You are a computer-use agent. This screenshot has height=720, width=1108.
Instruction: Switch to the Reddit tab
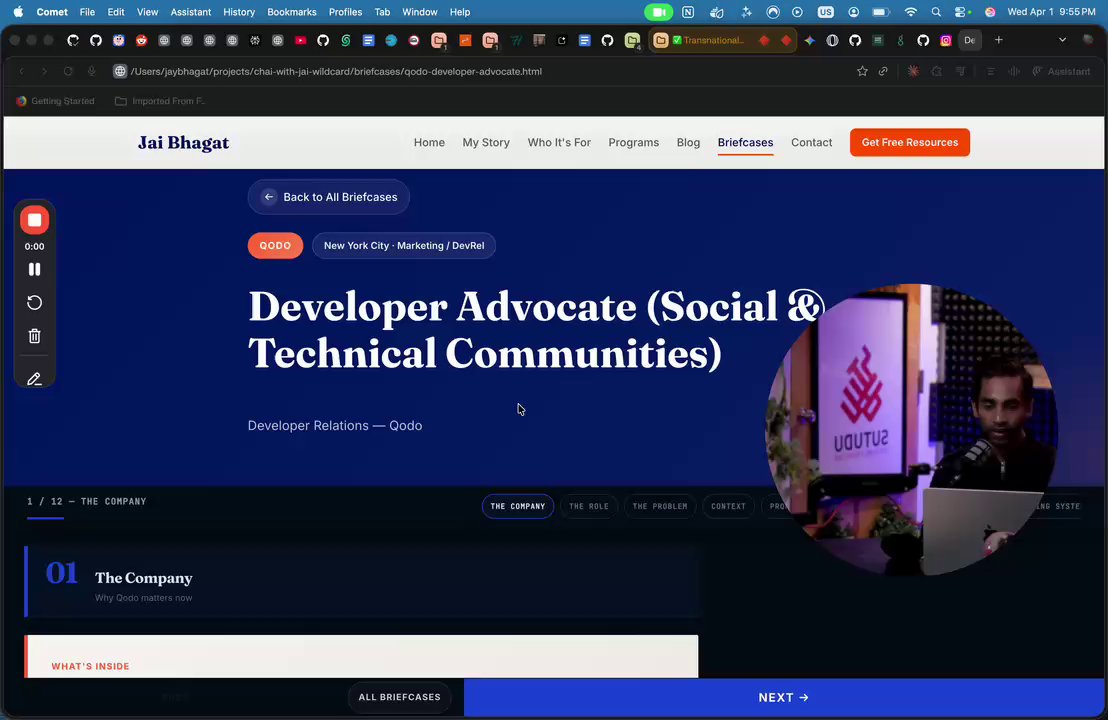tap(141, 40)
